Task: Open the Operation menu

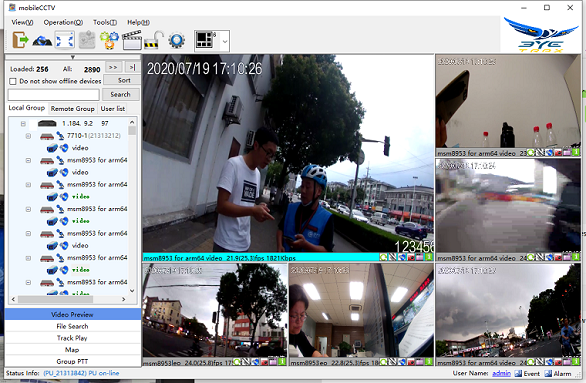Action: coord(63,22)
